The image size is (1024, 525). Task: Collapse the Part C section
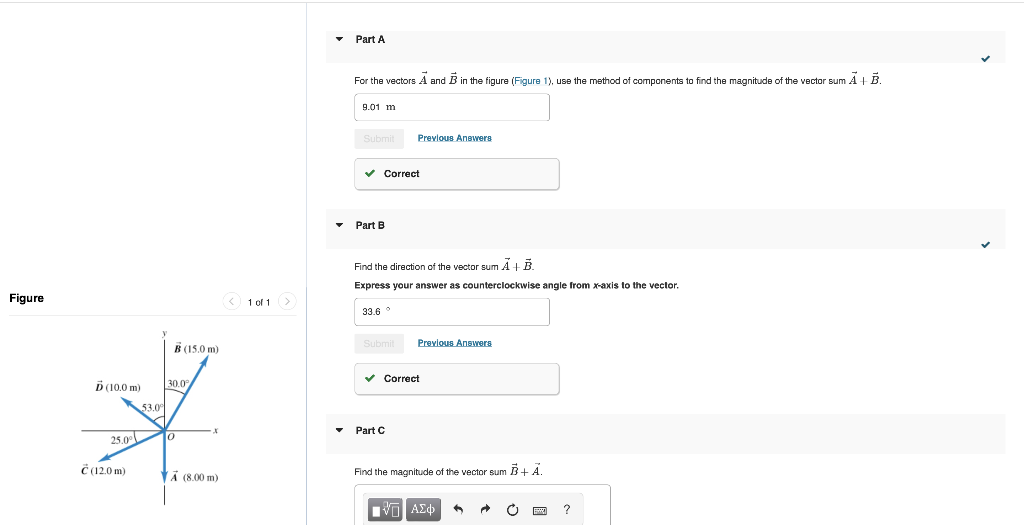point(340,431)
